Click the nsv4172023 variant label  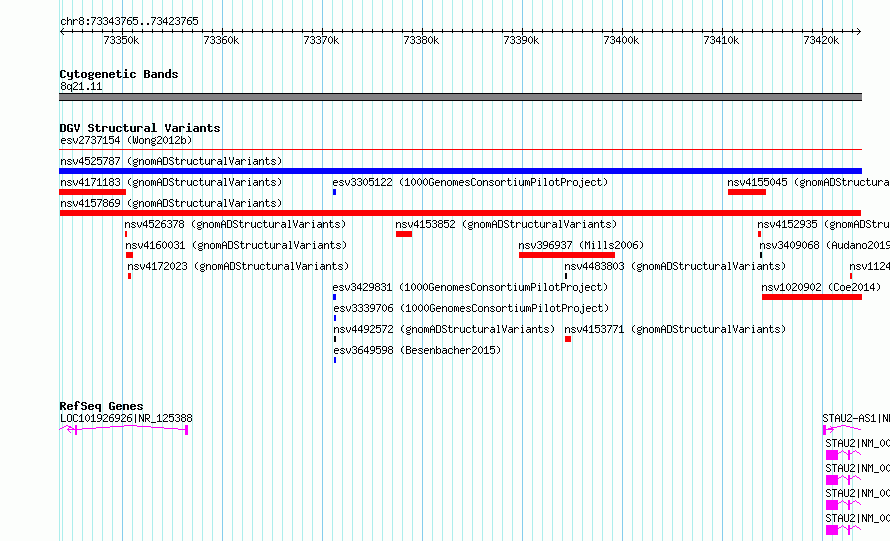238,266
